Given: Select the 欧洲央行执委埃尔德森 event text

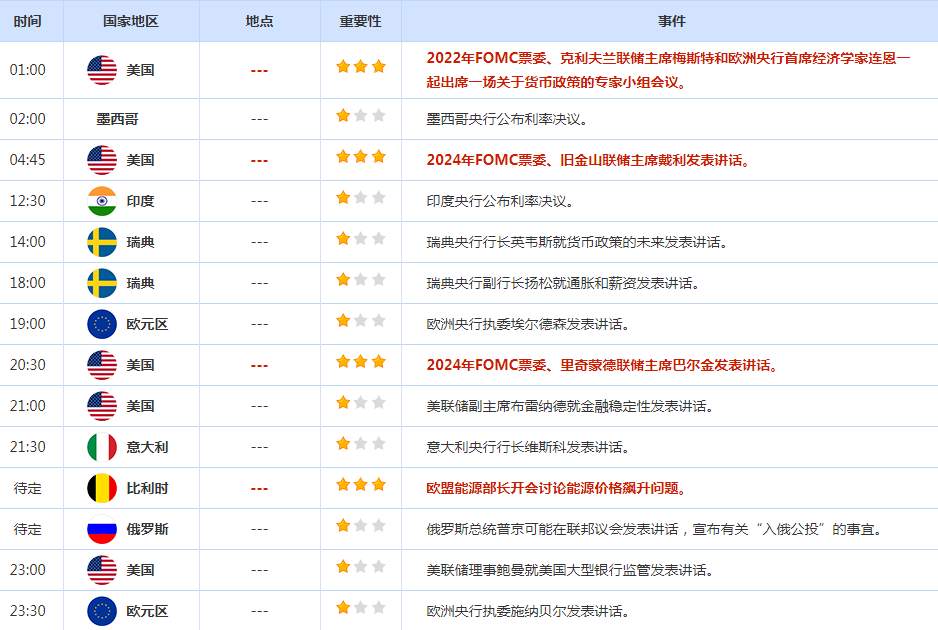Looking at the screenshot, I should (528, 324).
